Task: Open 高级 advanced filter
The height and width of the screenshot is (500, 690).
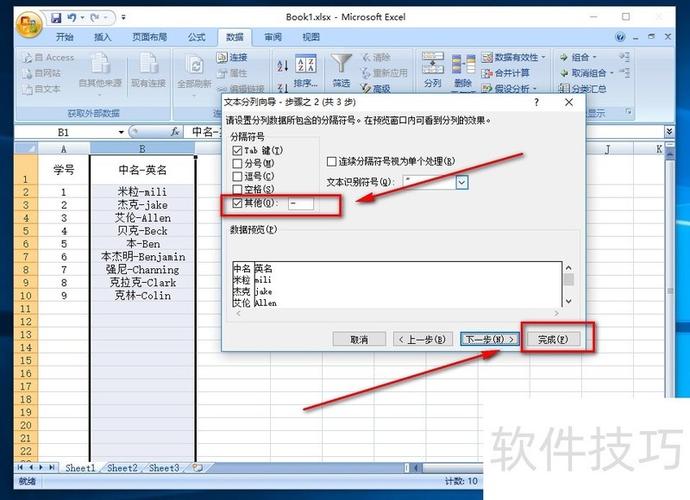Action: (x=376, y=88)
